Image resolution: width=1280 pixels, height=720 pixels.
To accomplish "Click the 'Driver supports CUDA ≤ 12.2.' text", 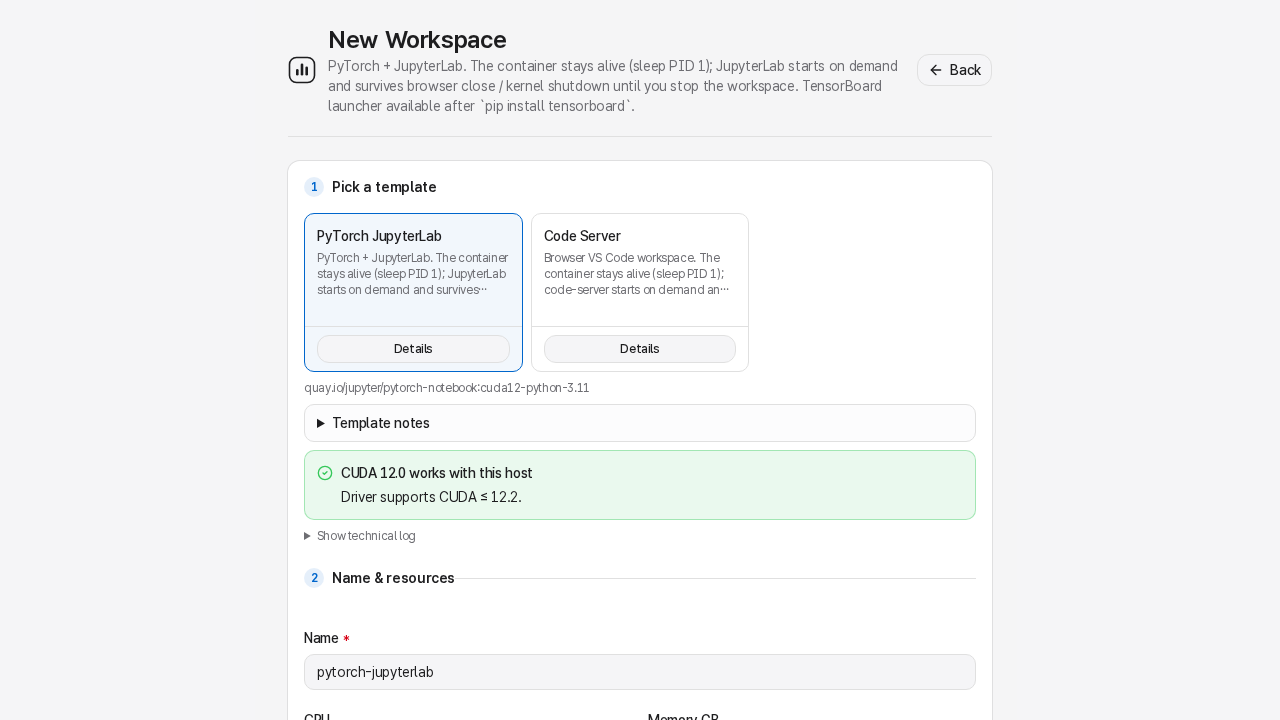I will pos(431,497).
